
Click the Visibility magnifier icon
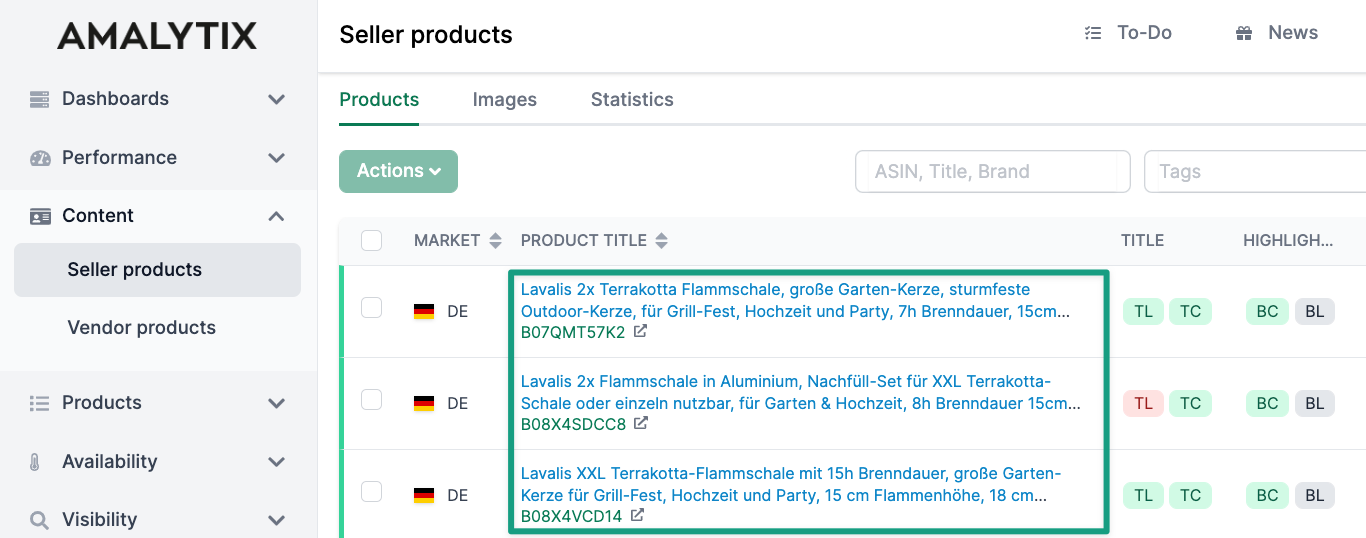(39, 520)
